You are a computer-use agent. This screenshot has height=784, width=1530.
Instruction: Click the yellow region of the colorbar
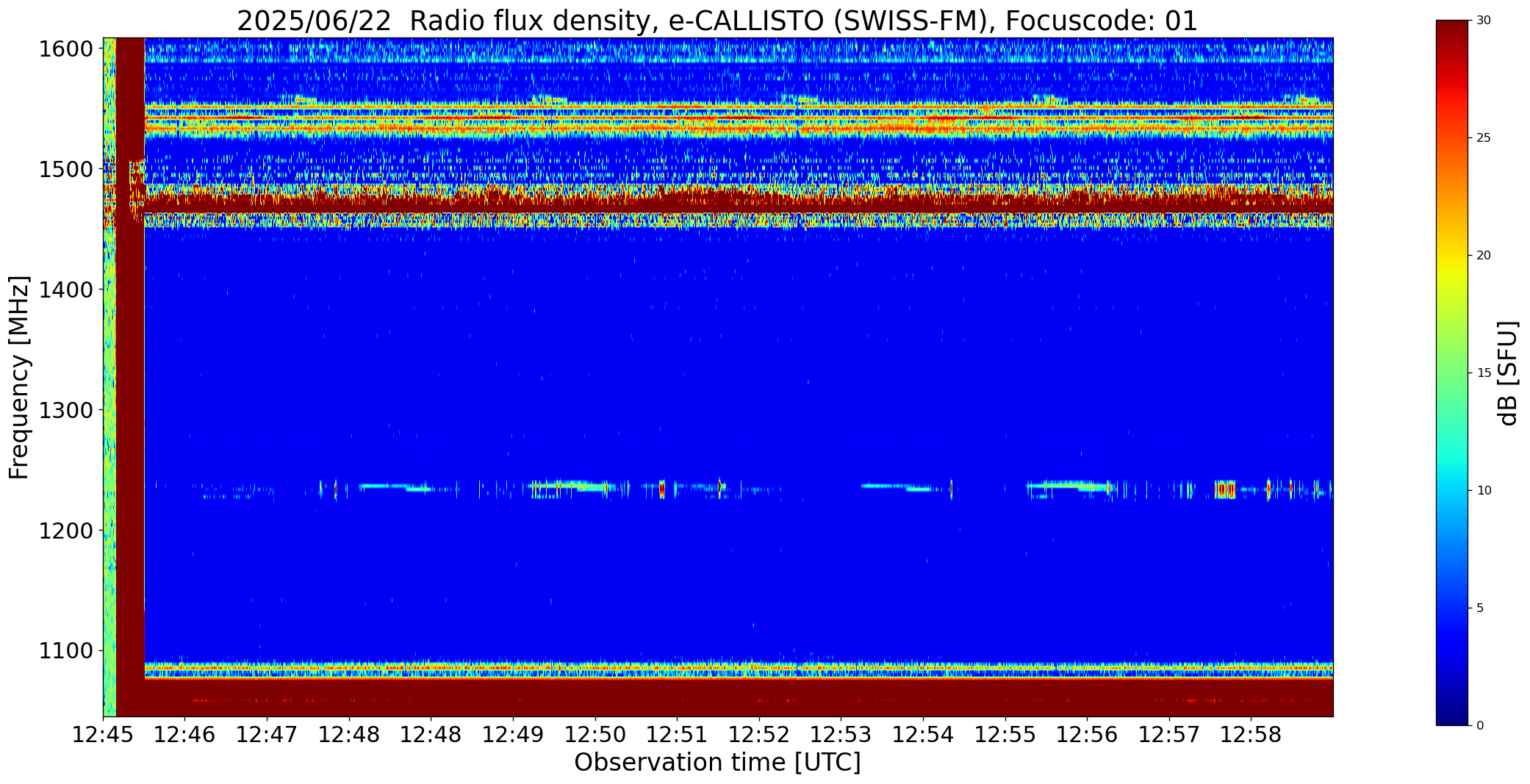point(1454,272)
